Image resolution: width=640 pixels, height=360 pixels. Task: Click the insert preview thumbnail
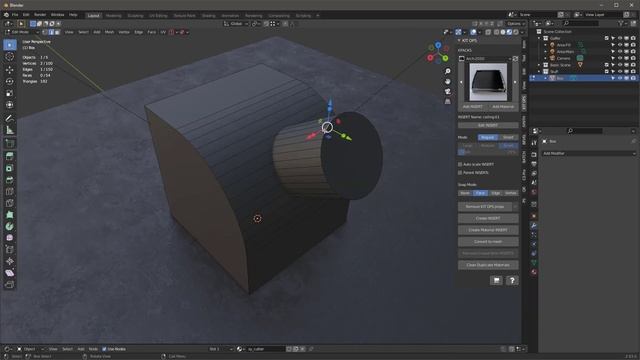[488, 82]
